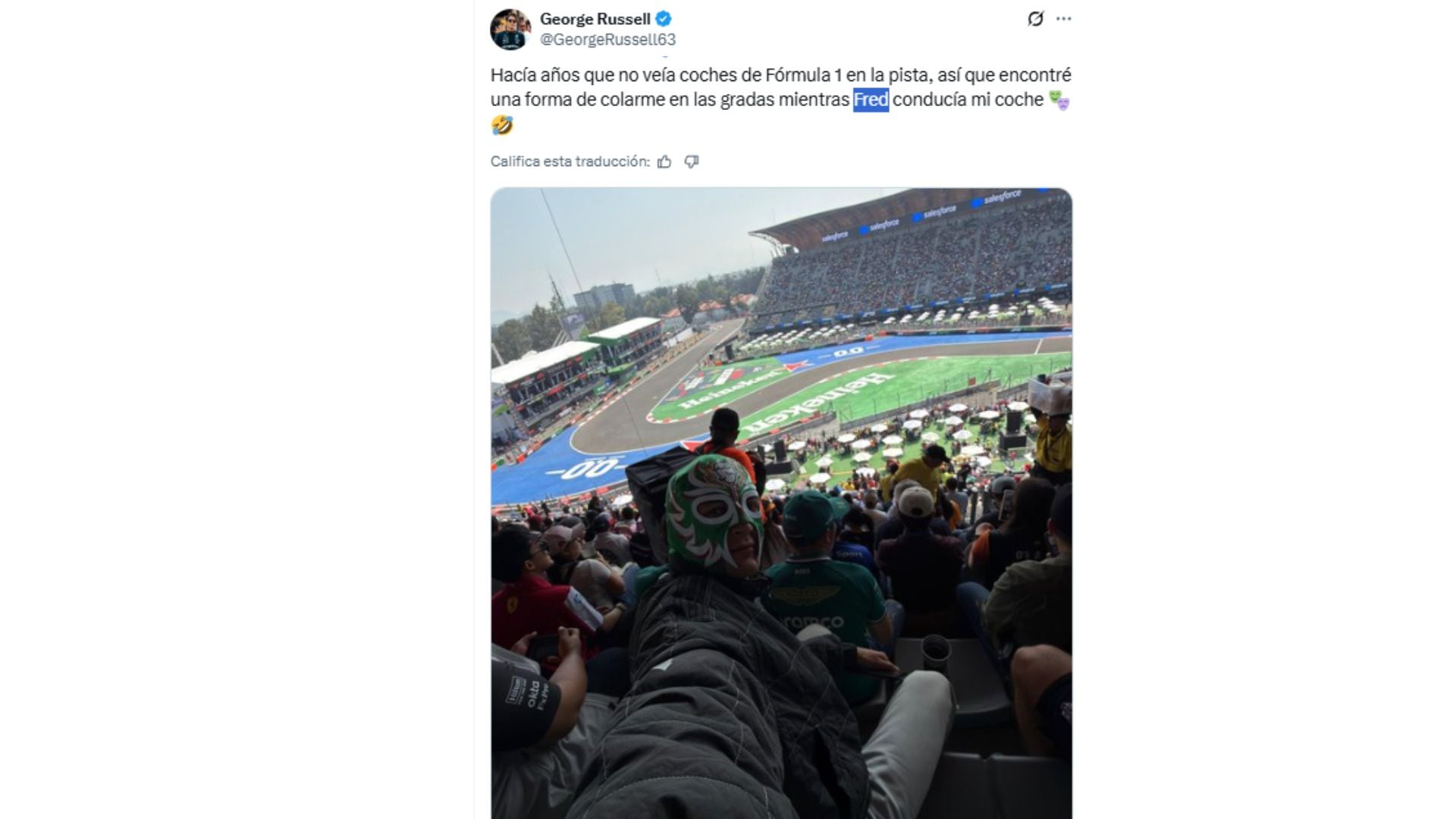
Task: Open the Grok icon beside the three dots
Action: 1035,19
